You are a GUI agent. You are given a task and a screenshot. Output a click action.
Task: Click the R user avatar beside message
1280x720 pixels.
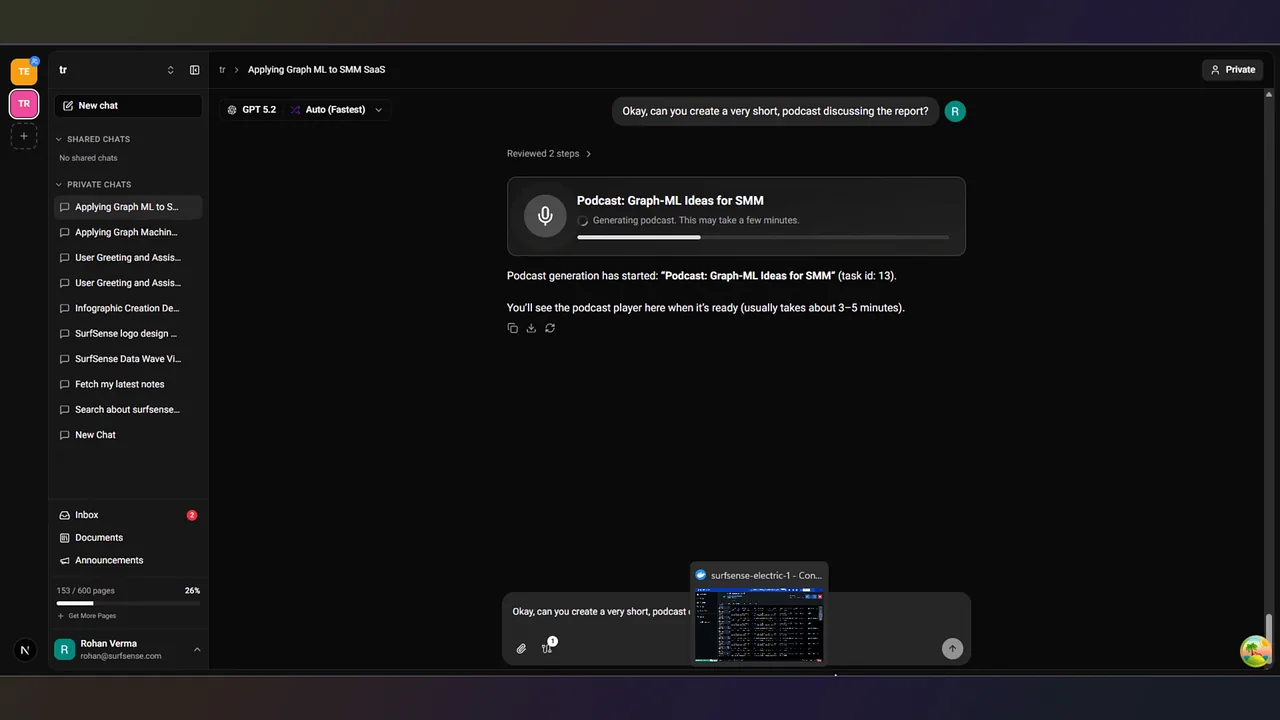point(955,111)
